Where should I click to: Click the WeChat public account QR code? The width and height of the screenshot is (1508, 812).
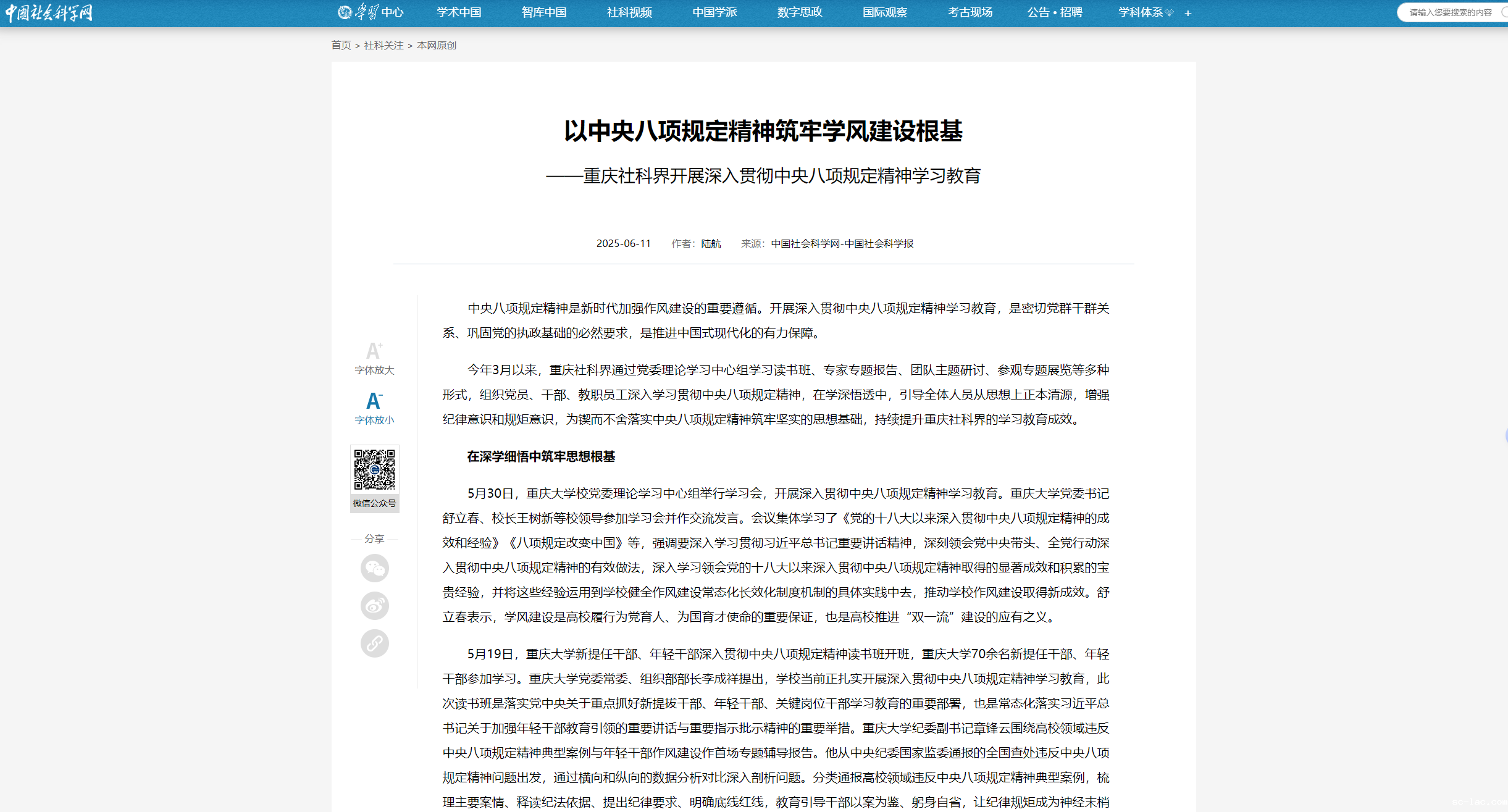(x=374, y=470)
